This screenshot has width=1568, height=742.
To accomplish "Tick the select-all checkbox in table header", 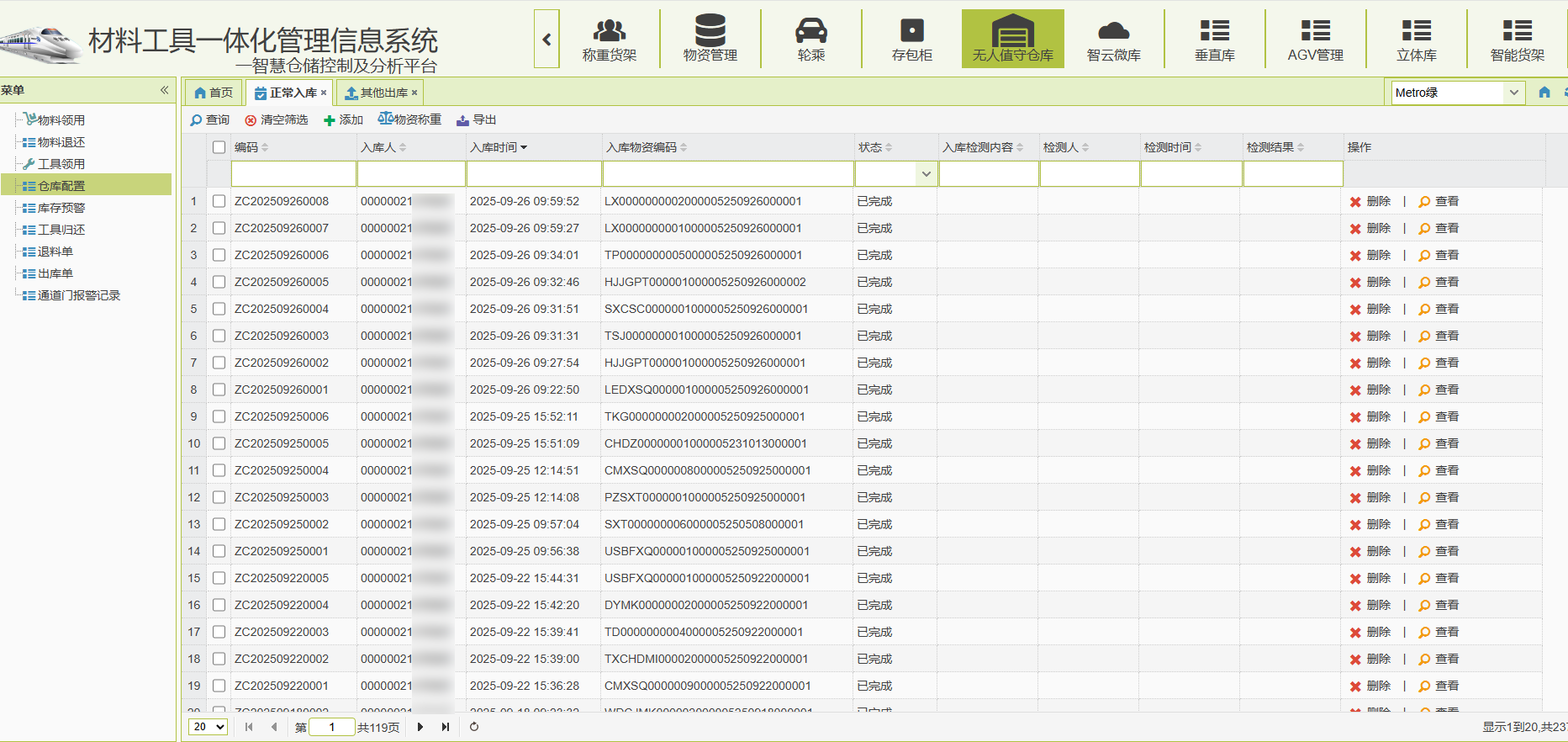I will pyautogui.click(x=219, y=147).
